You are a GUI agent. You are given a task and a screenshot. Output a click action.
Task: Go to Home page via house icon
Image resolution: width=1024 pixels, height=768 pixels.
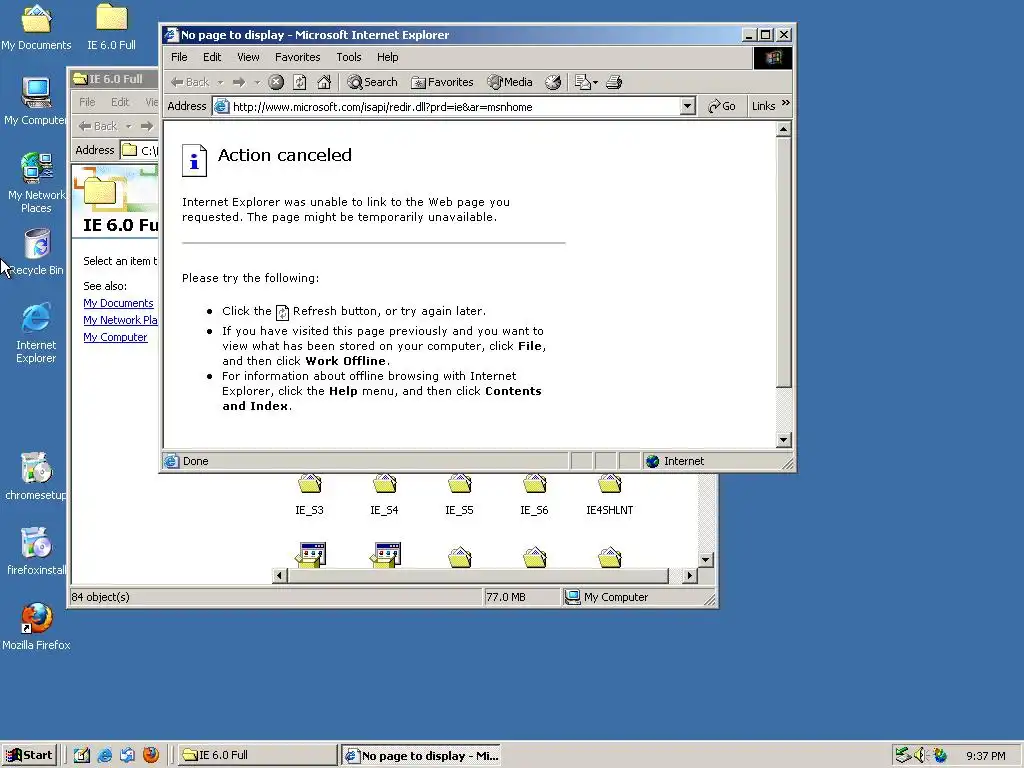coord(324,82)
